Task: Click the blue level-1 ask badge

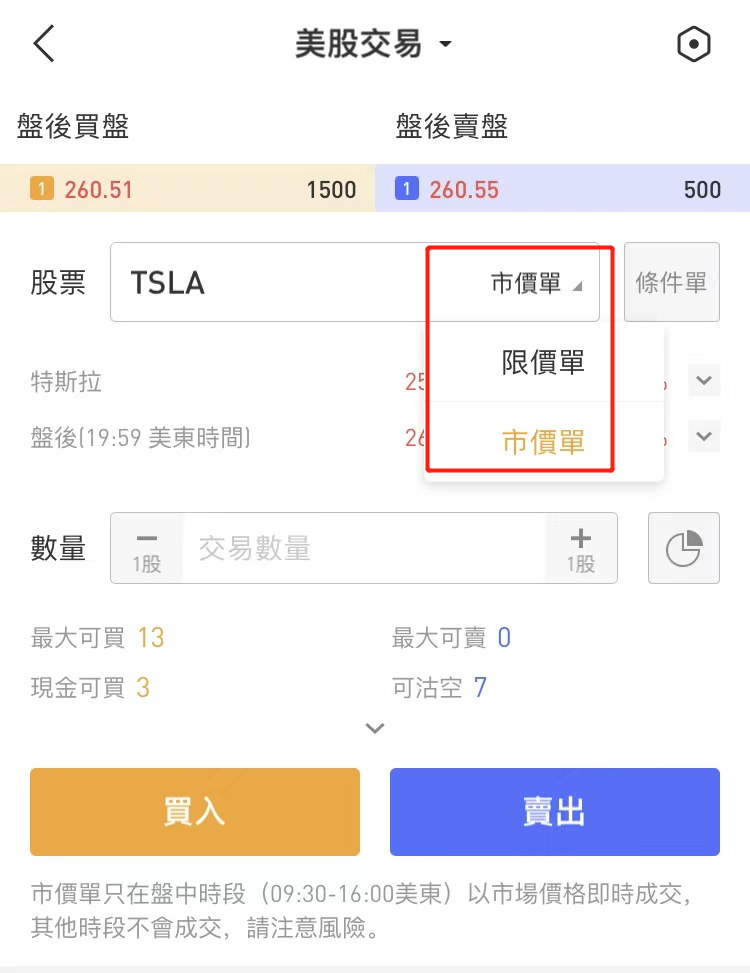Action: click(x=407, y=189)
